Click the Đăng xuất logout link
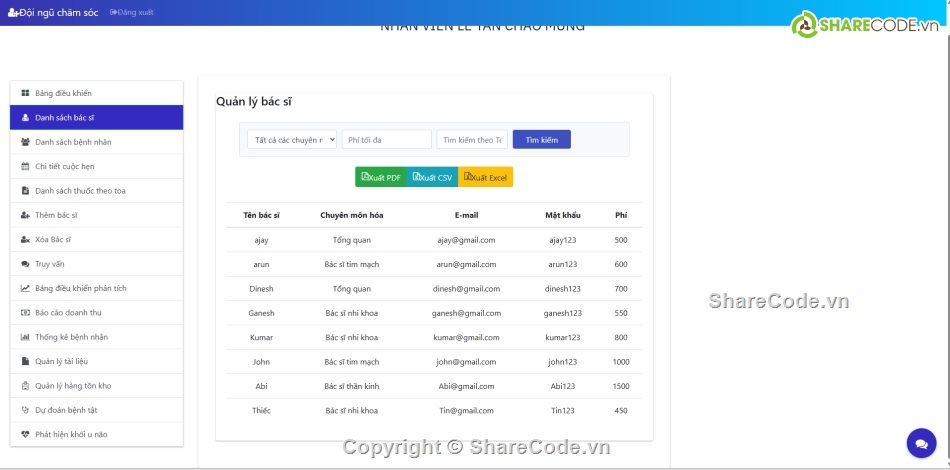This screenshot has width=950, height=470. coord(131,12)
